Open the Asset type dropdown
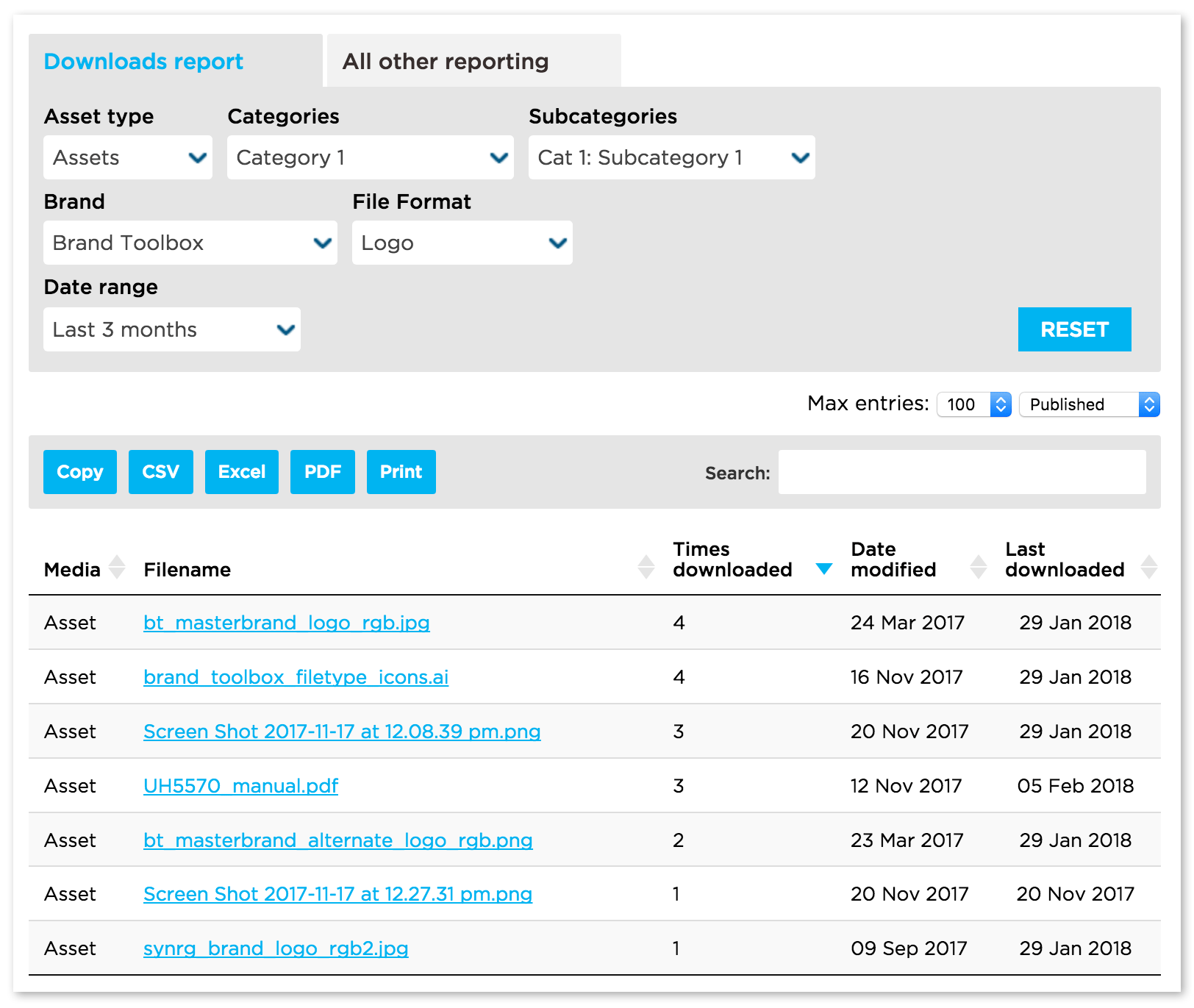1194x1008 pixels. tap(128, 157)
